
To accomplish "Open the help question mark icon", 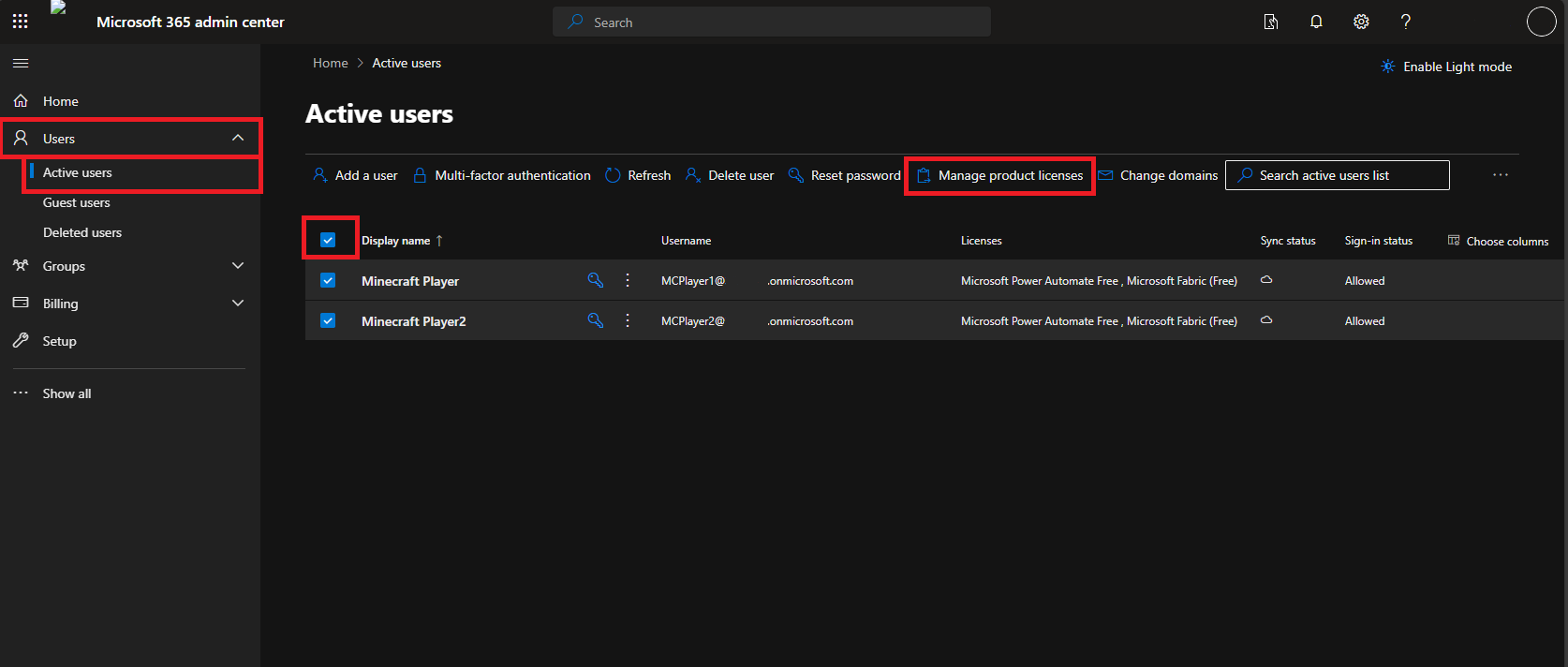I will pos(1405,22).
